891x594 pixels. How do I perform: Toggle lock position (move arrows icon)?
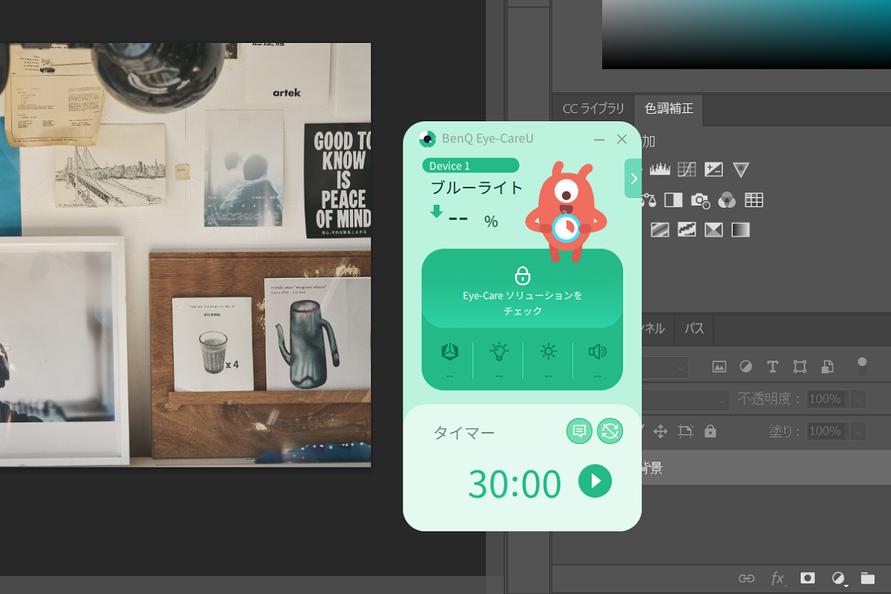[x=660, y=431]
